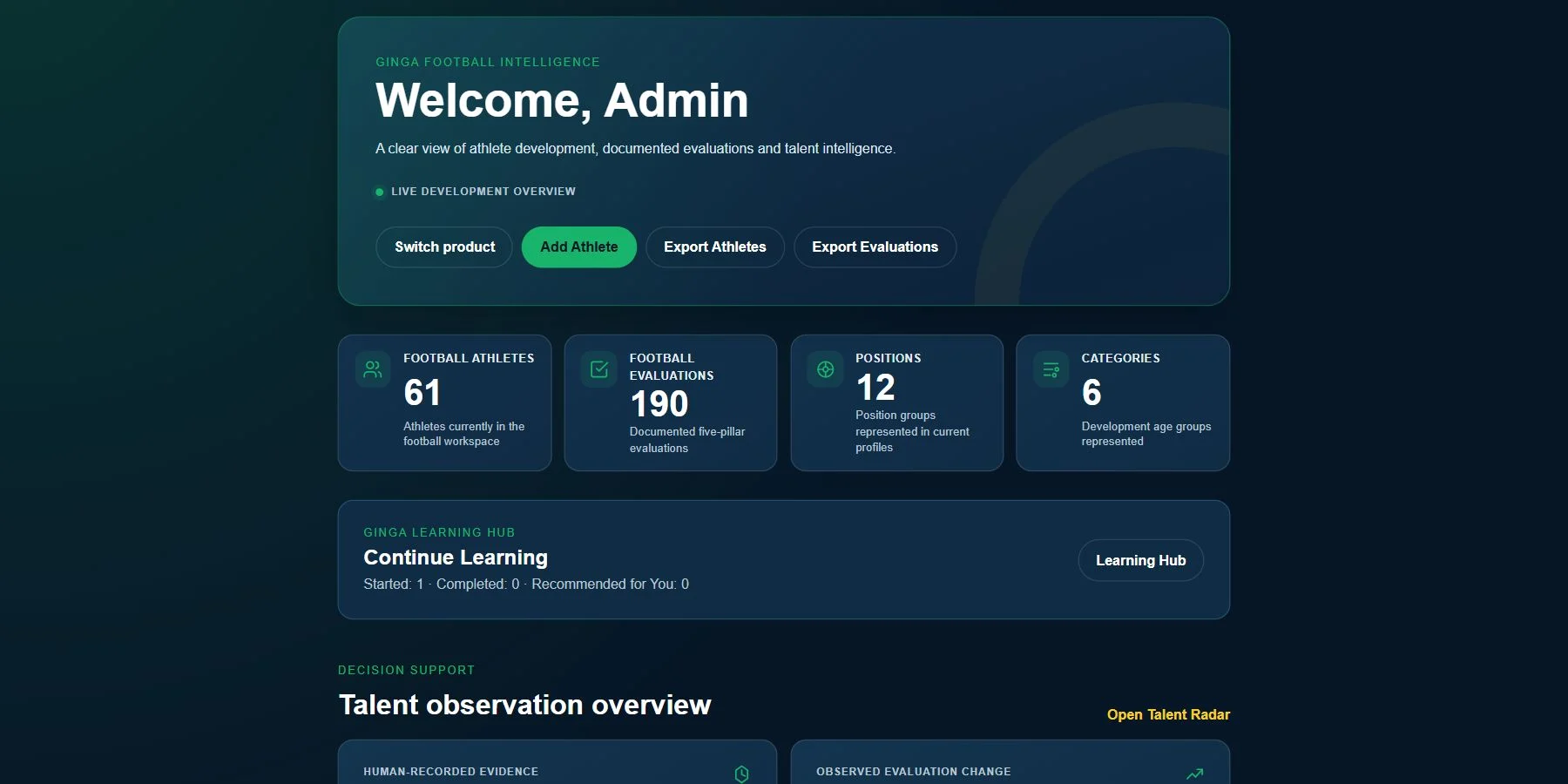Click the Categories list filter icon

(x=1051, y=369)
